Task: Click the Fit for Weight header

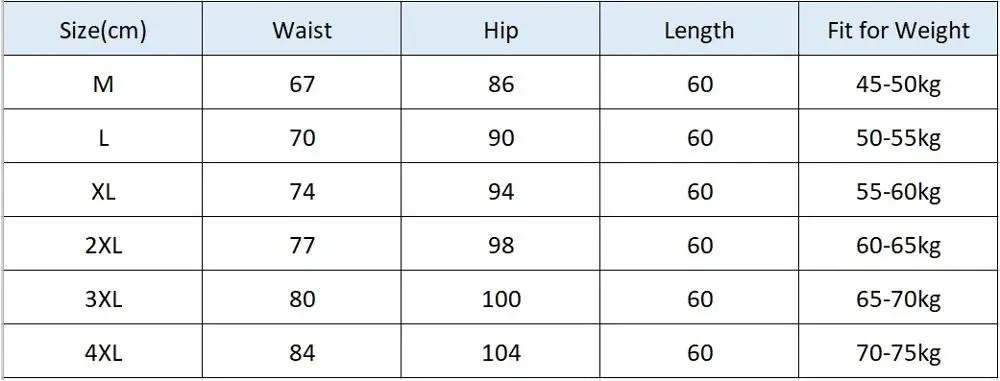Action: [898, 31]
